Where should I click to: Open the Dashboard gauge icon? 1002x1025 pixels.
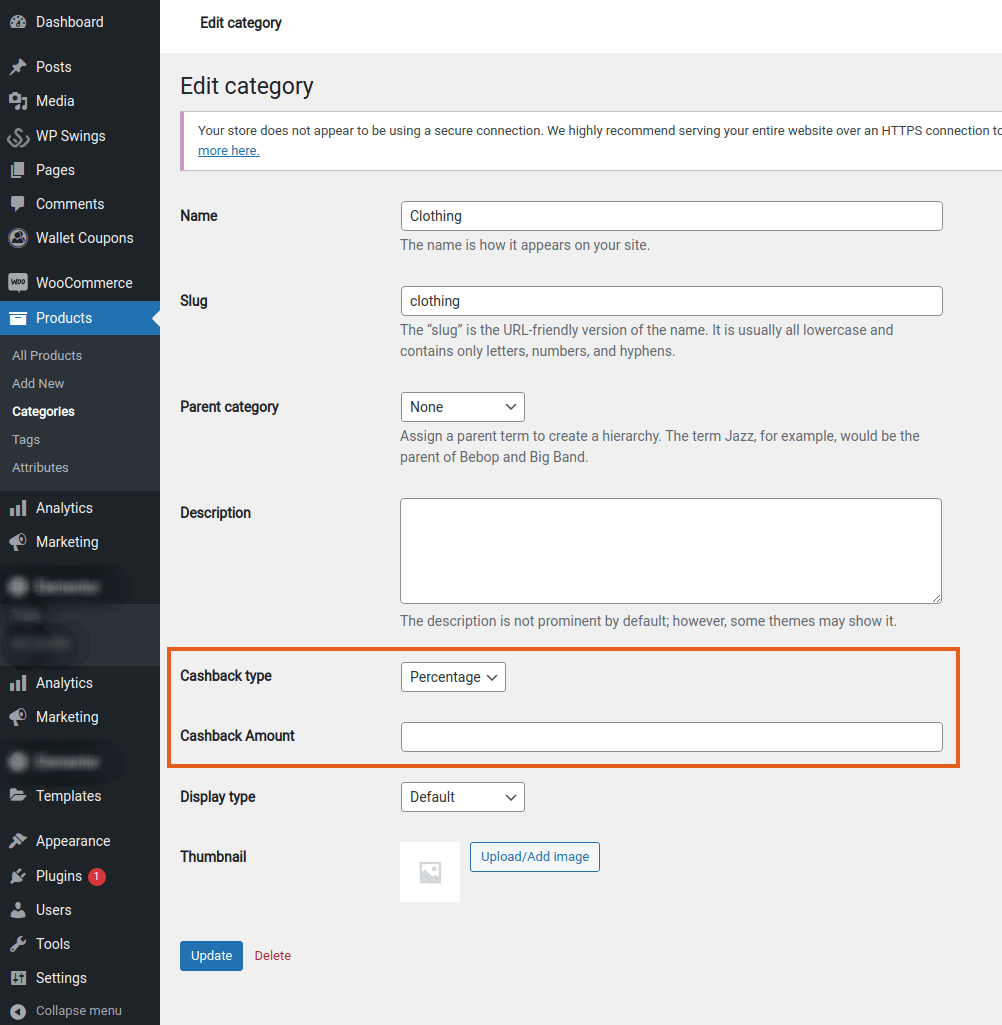click(x=18, y=22)
